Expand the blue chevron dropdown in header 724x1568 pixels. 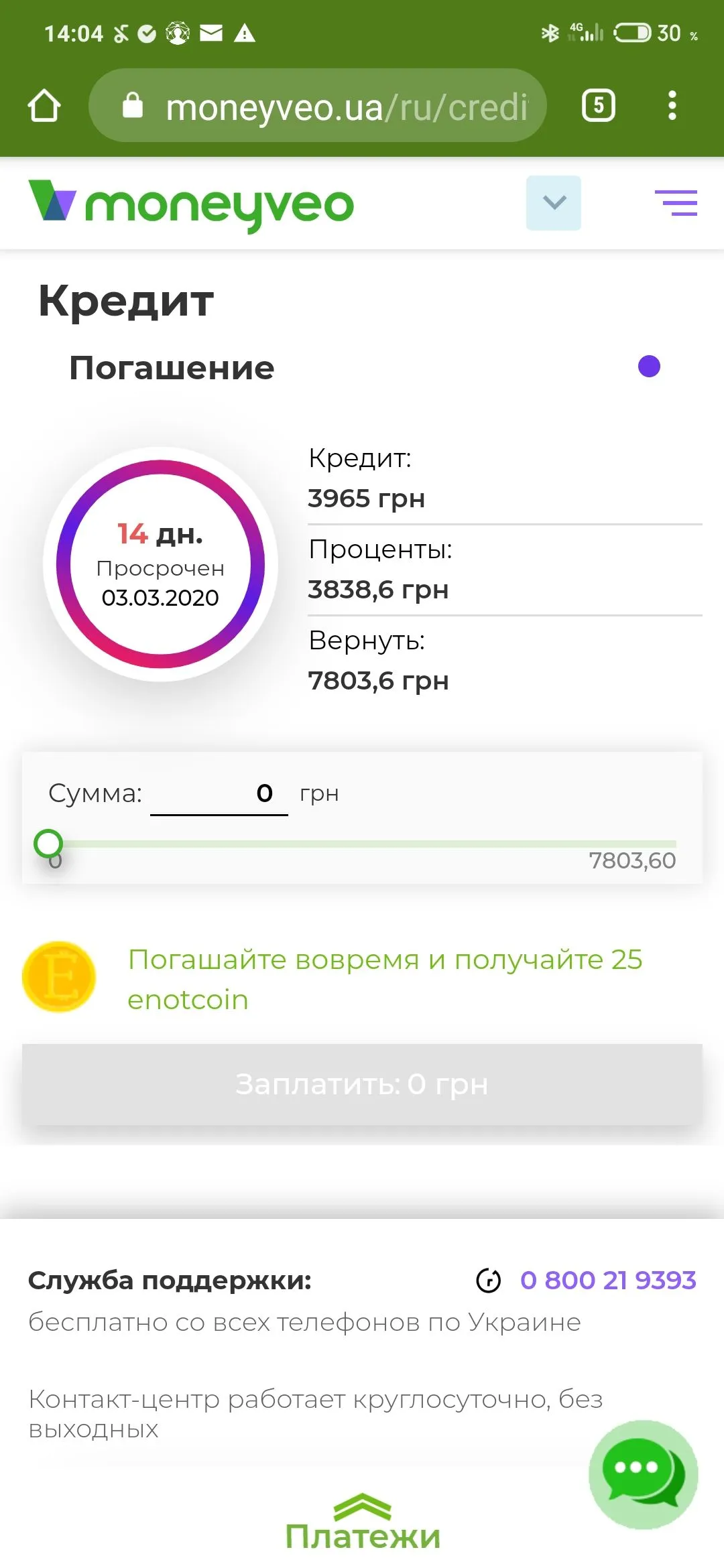[x=554, y=203]
